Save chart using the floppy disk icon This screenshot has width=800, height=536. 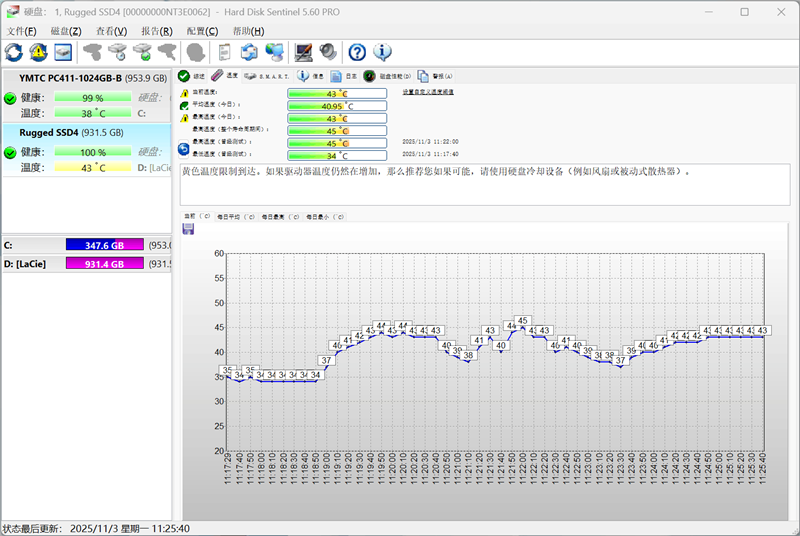[188, 230]
